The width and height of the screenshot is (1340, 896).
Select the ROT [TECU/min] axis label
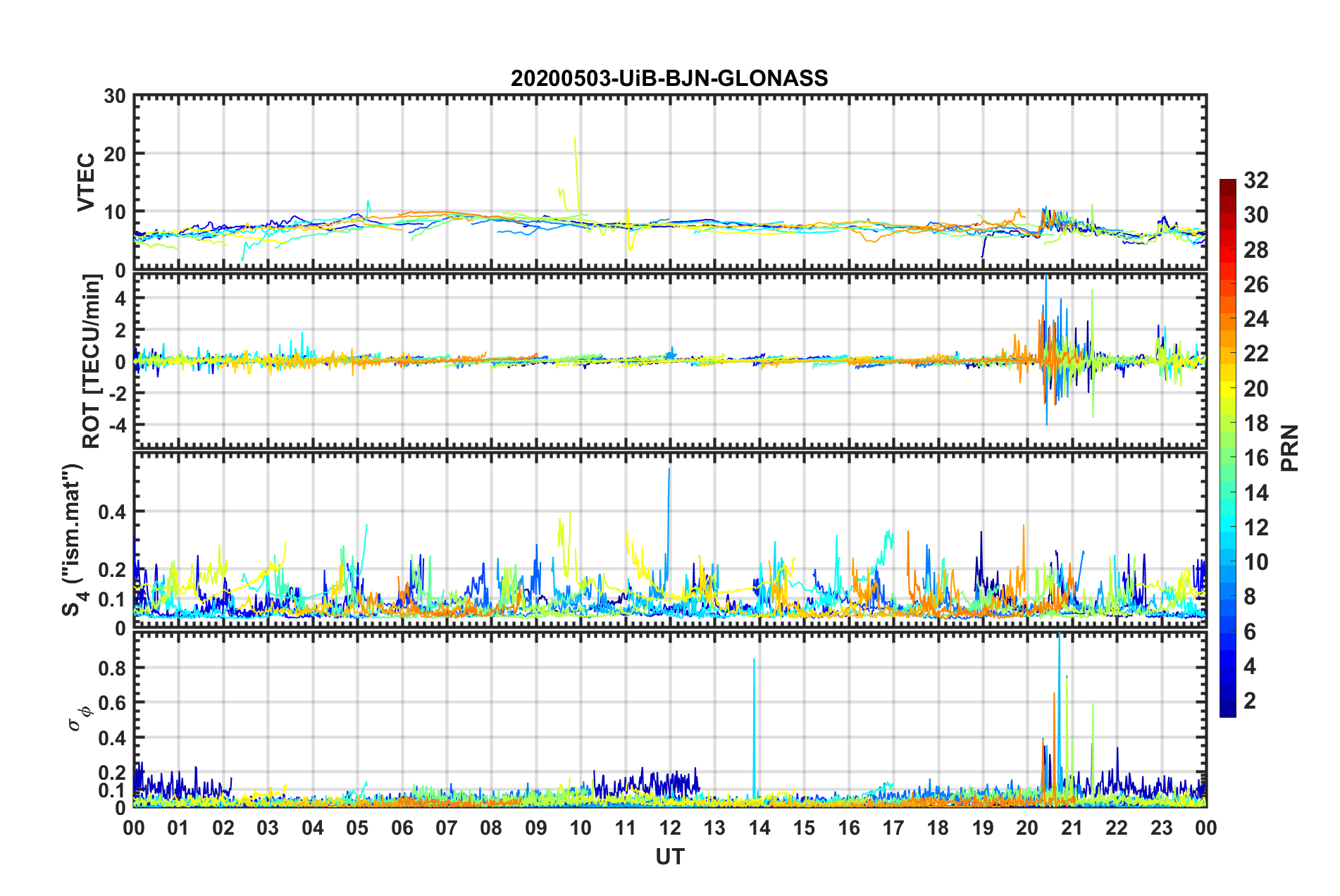pyautogui.click(x=92, y=361)
